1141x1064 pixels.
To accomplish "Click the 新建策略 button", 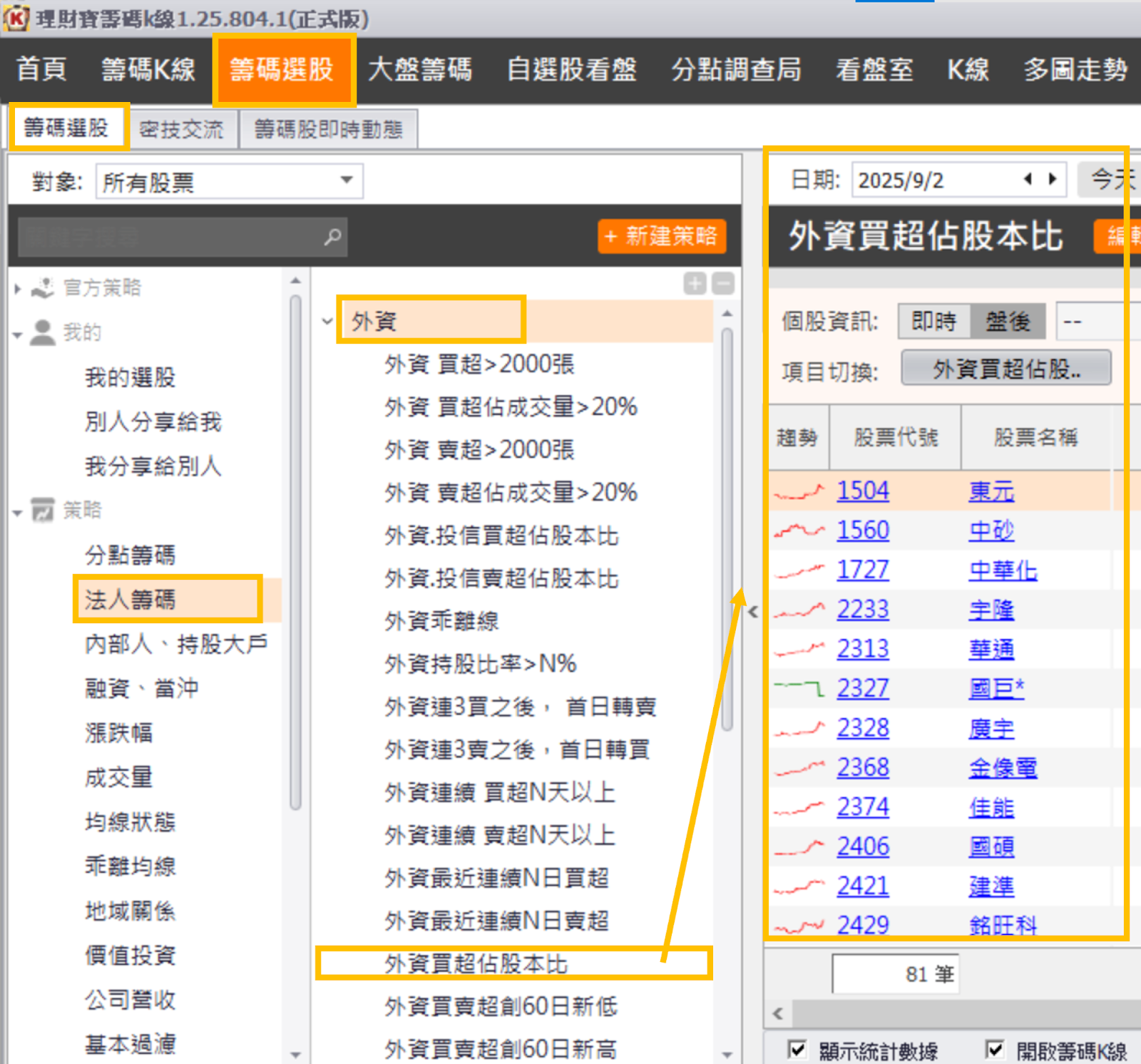I will (661, 236).
